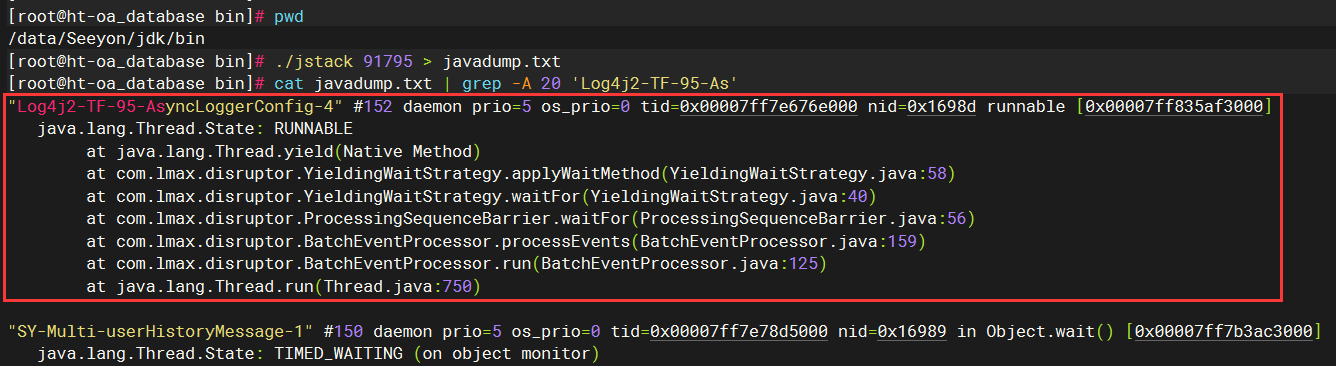Image resolution: width=1336 pixels, height=366 pixels.
Task: Click the stack address [0x00007ff835af3000]
Action: [1174, 107]
